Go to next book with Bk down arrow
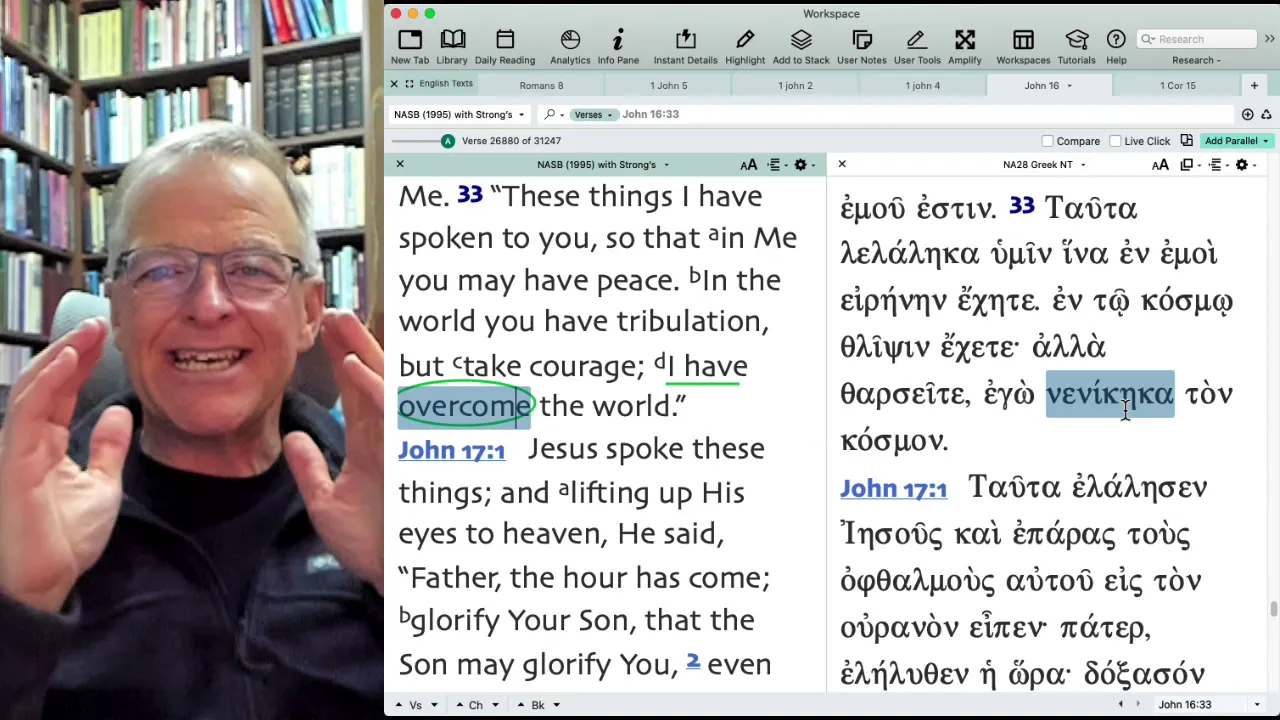The height and width of the screenshot is (720, 1280). pos(556,705)
